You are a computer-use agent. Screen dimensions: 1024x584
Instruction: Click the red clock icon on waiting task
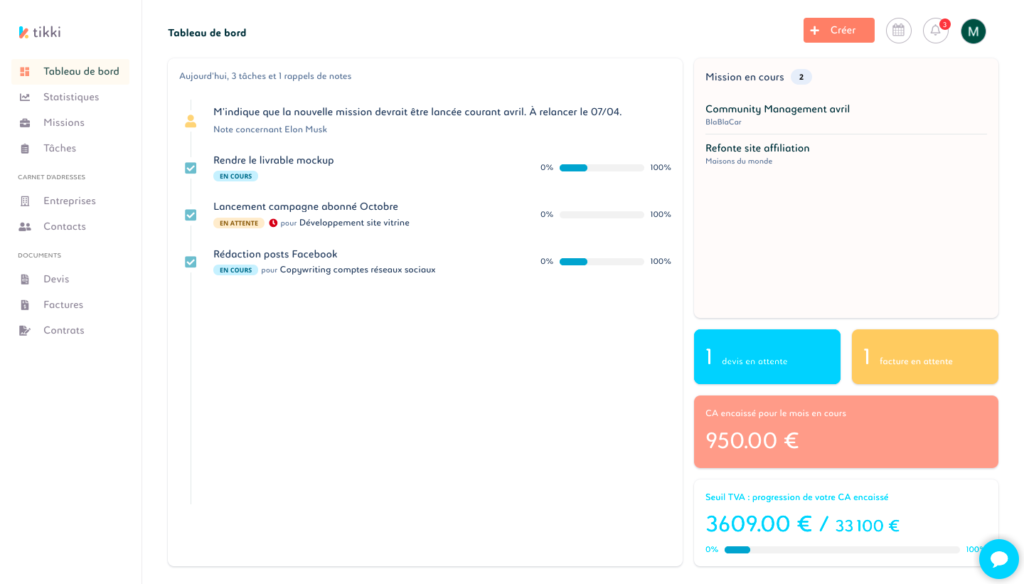273,223
